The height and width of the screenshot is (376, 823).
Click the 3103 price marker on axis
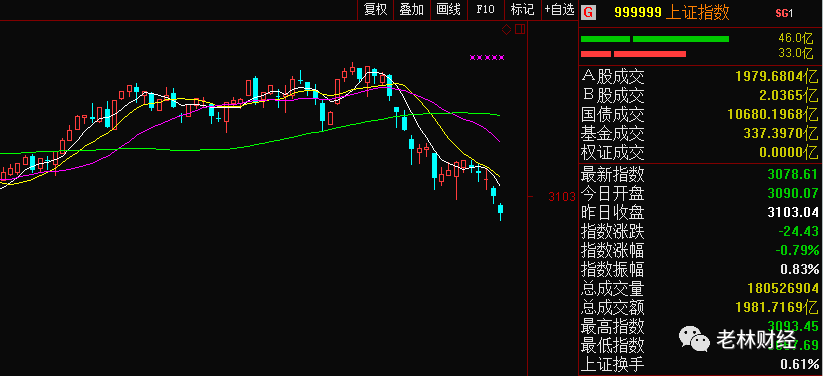click(x=562, y=197)
